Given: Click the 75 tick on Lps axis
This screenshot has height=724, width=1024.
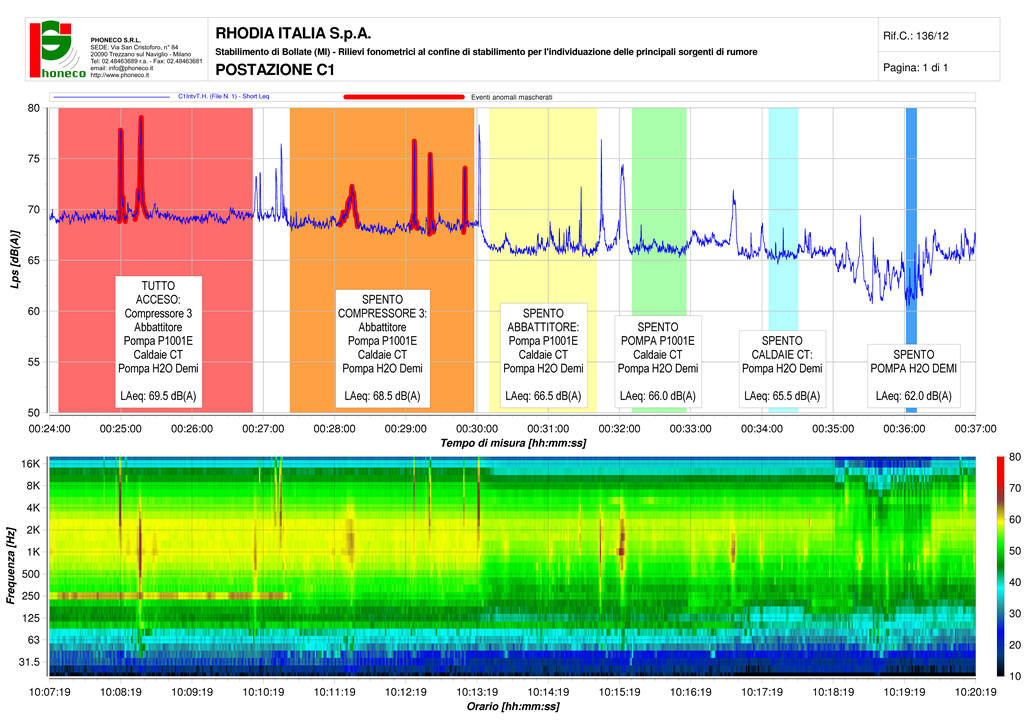Looking at the screenshot, I should pyautogui.click(x=33, y=159).
